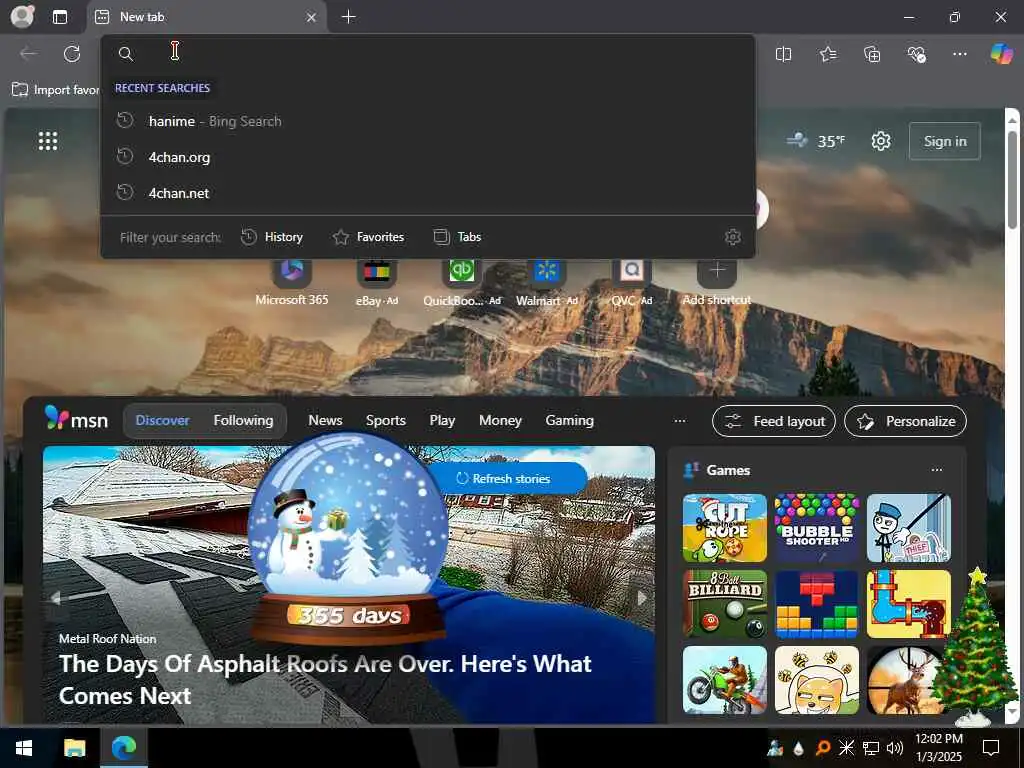
Task: Click the Add shortcut tile
Action: (716, 281)
